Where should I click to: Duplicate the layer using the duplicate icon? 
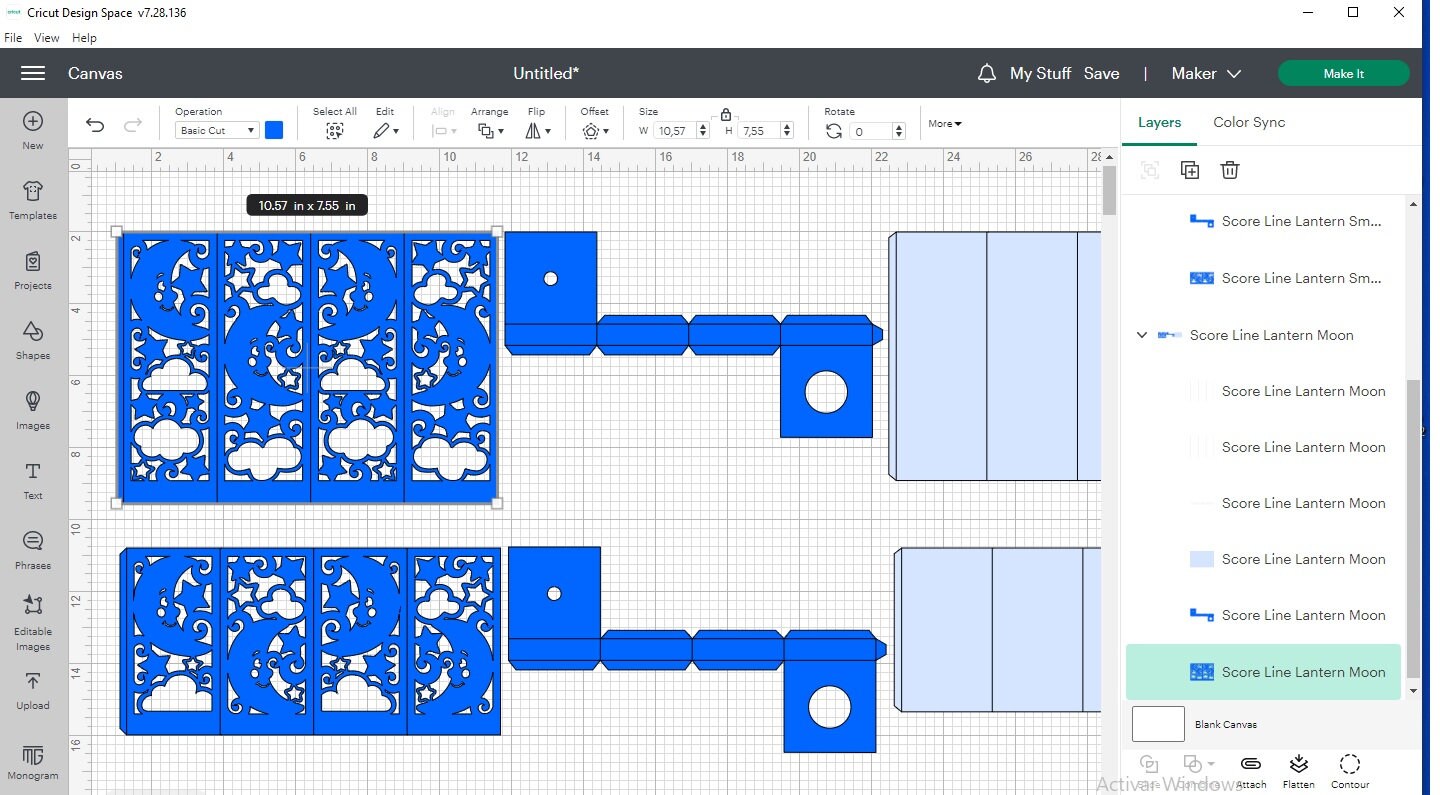coord(1190,170)
